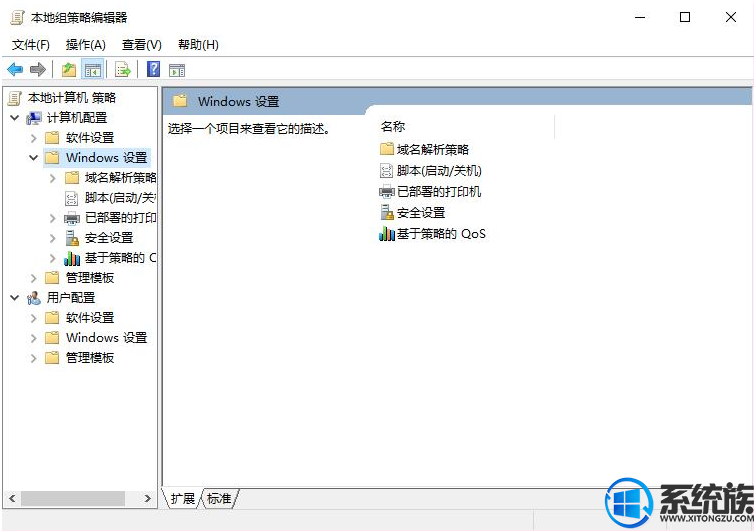Click the tree pane scroll right arrow
Viewport: 754px width, 531px height.
click(x=148, y=499)
